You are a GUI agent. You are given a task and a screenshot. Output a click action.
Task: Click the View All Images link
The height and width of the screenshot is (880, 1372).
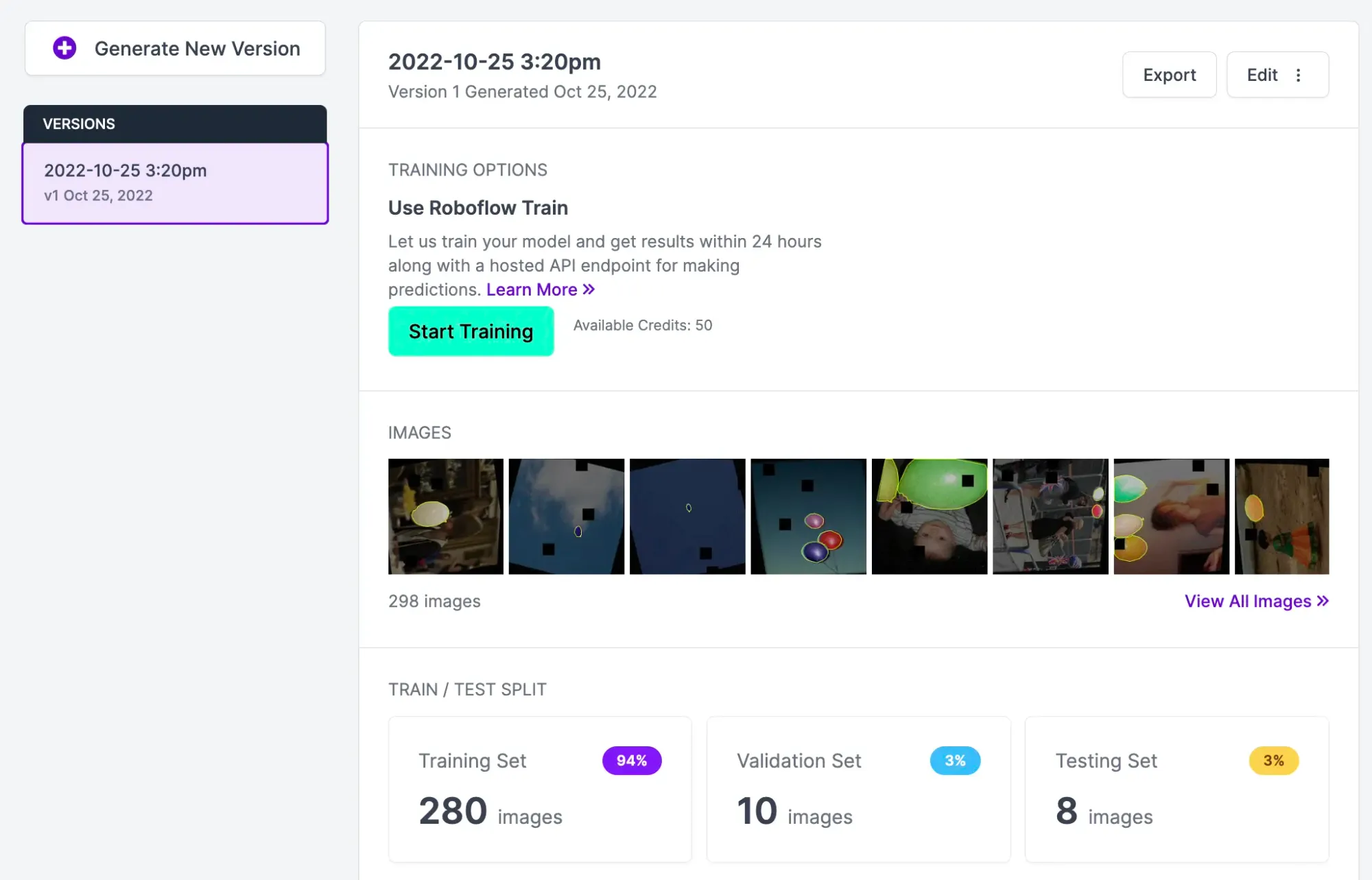click(1256, 601)
